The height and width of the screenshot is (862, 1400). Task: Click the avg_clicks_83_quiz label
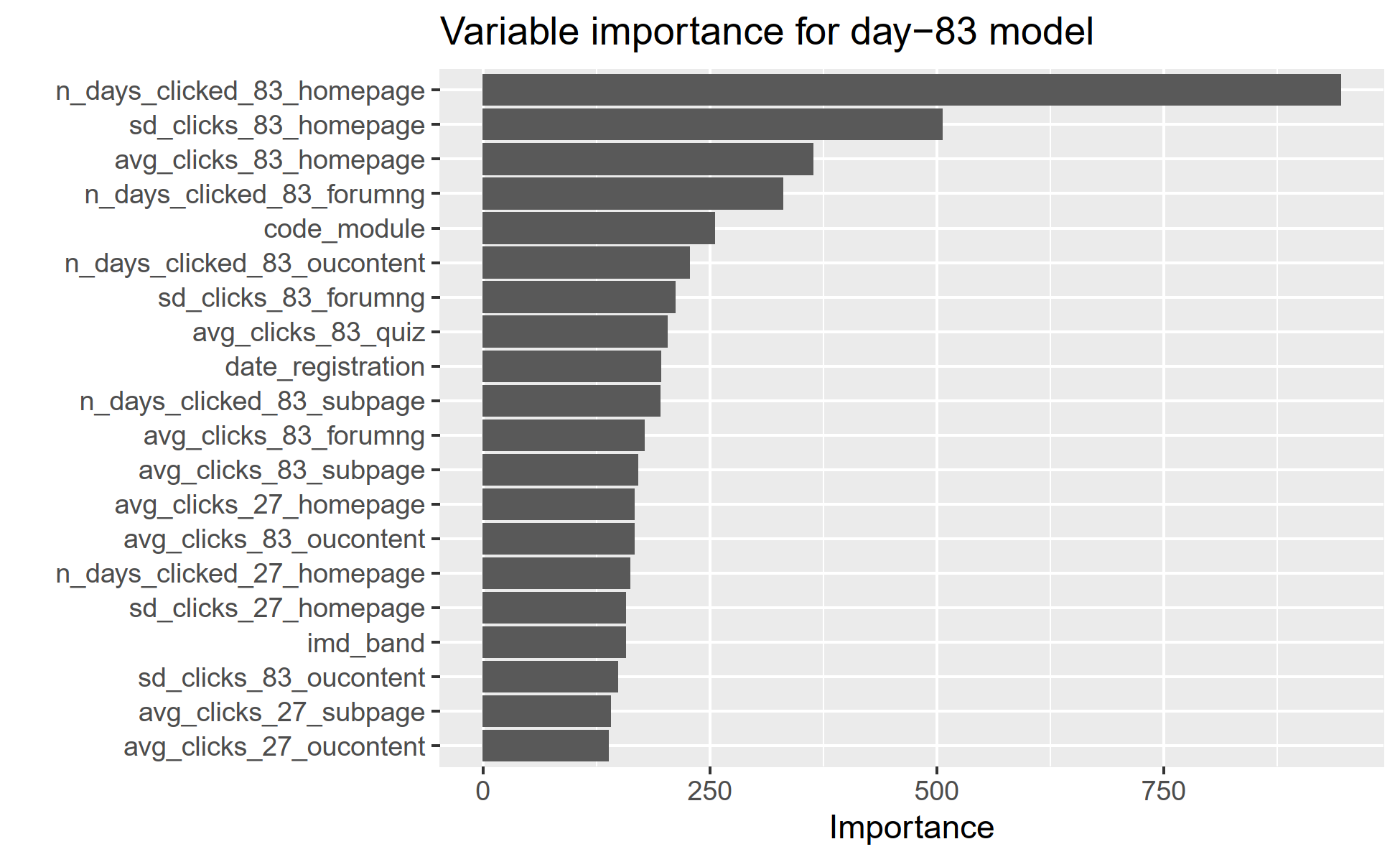(x=309, y=333)
